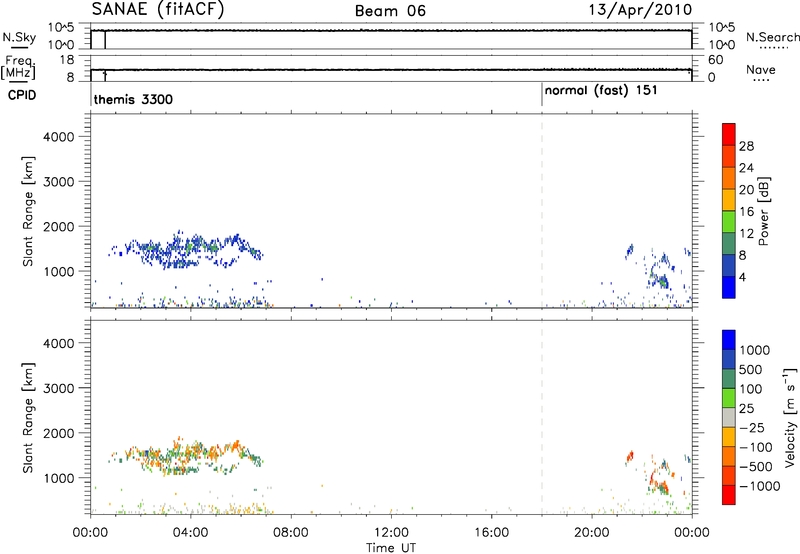Click the '28' power colorbar tick value
The image size is (800, 554).
point(746,146)
